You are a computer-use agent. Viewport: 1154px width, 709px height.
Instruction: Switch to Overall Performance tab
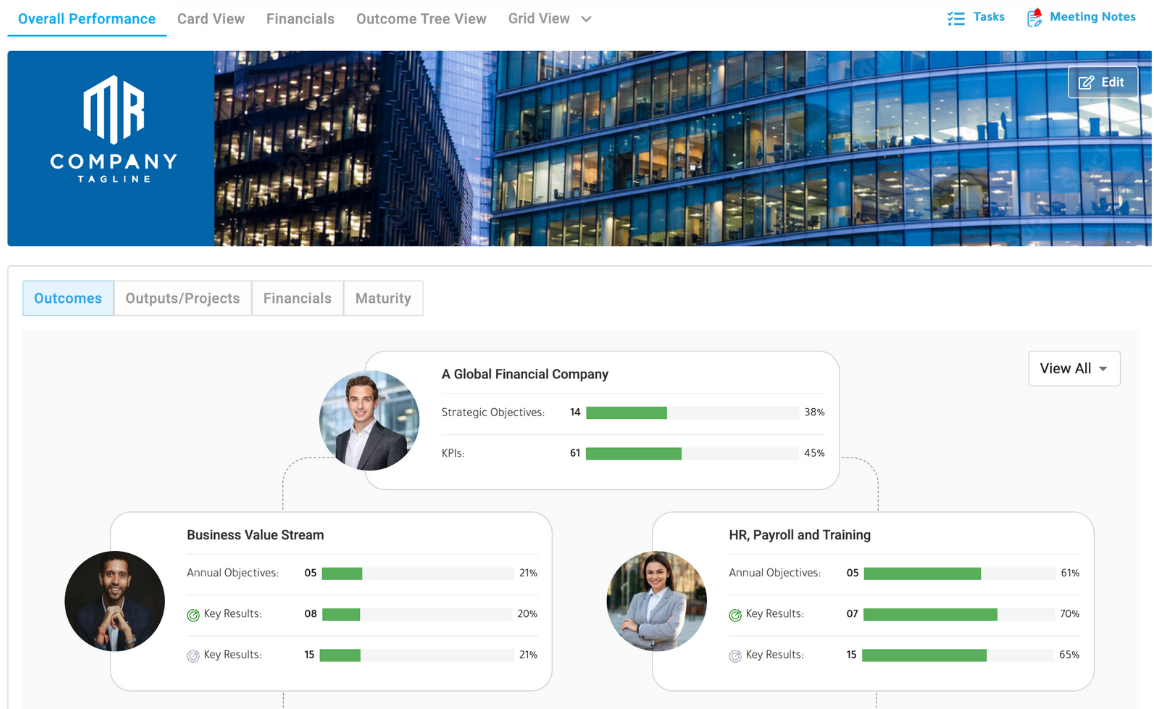pyautogui.click(x=87, y=18)
